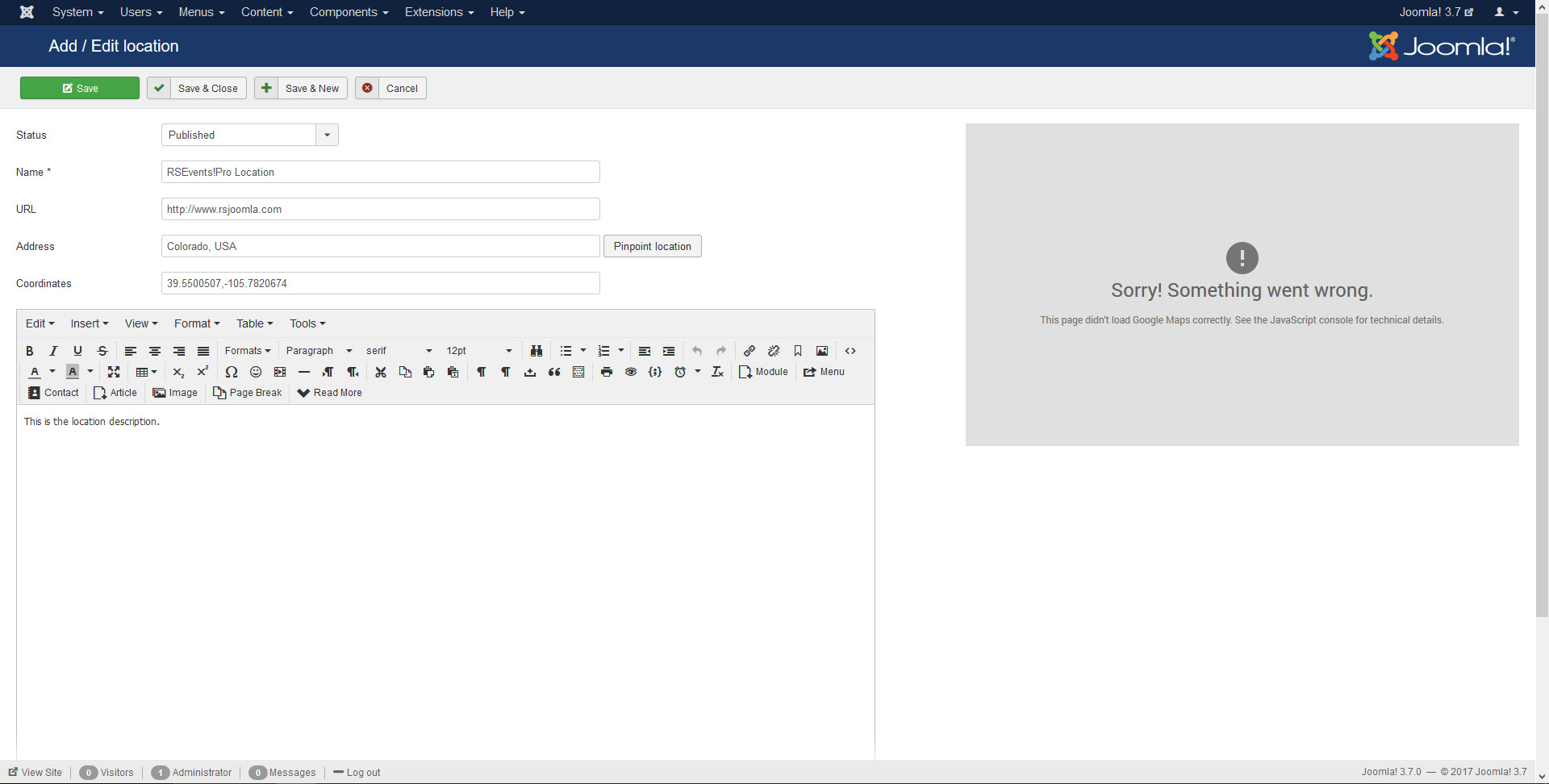Click the Page Break button
The width and height of the screenshot is (1549, 784).
248,393
